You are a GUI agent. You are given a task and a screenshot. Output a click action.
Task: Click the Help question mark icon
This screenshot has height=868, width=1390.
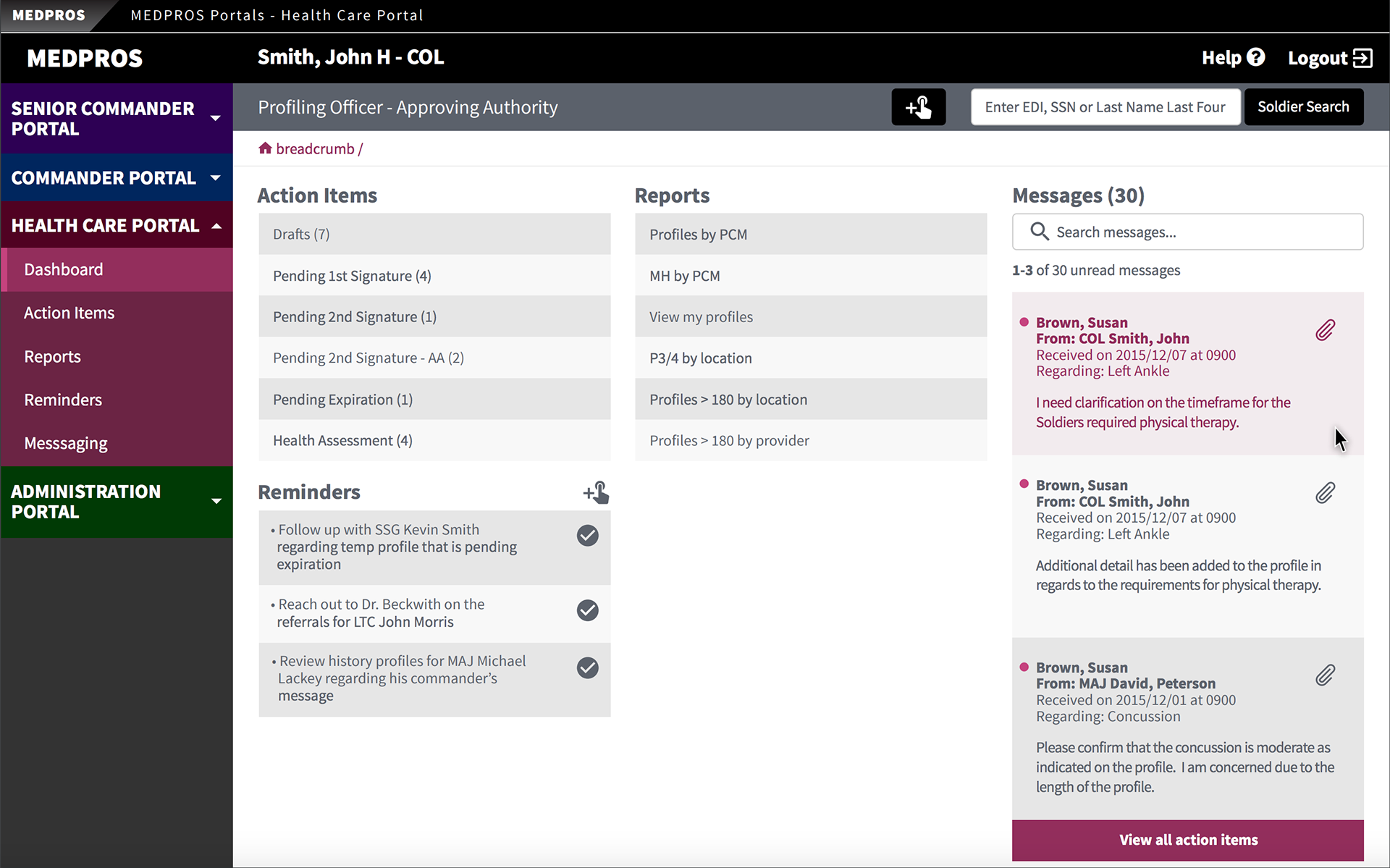(x=1256, y=57)
